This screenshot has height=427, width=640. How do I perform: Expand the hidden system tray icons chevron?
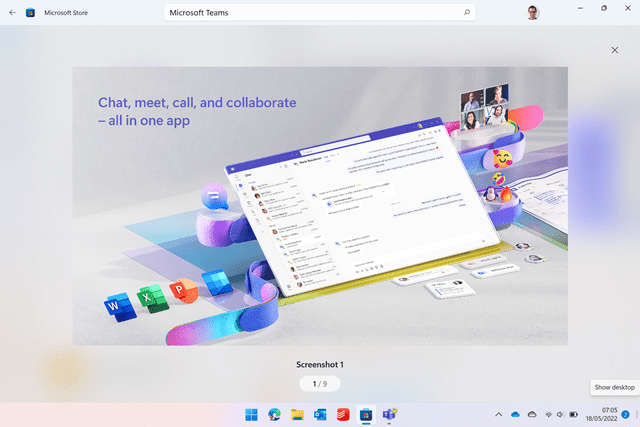coord(498,415)
